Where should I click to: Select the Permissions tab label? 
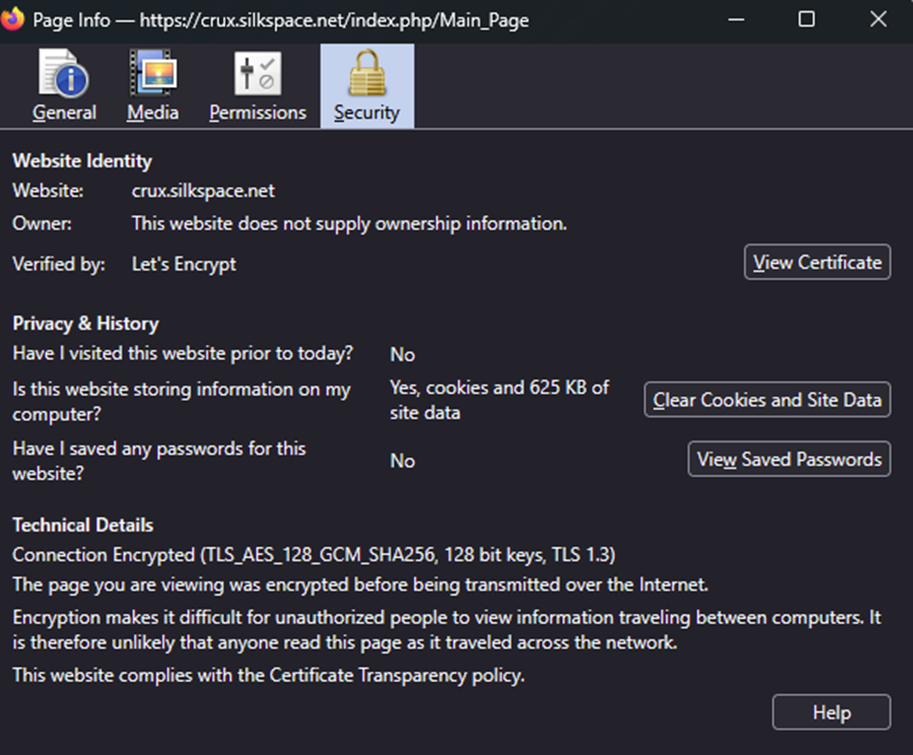[257, 113]
